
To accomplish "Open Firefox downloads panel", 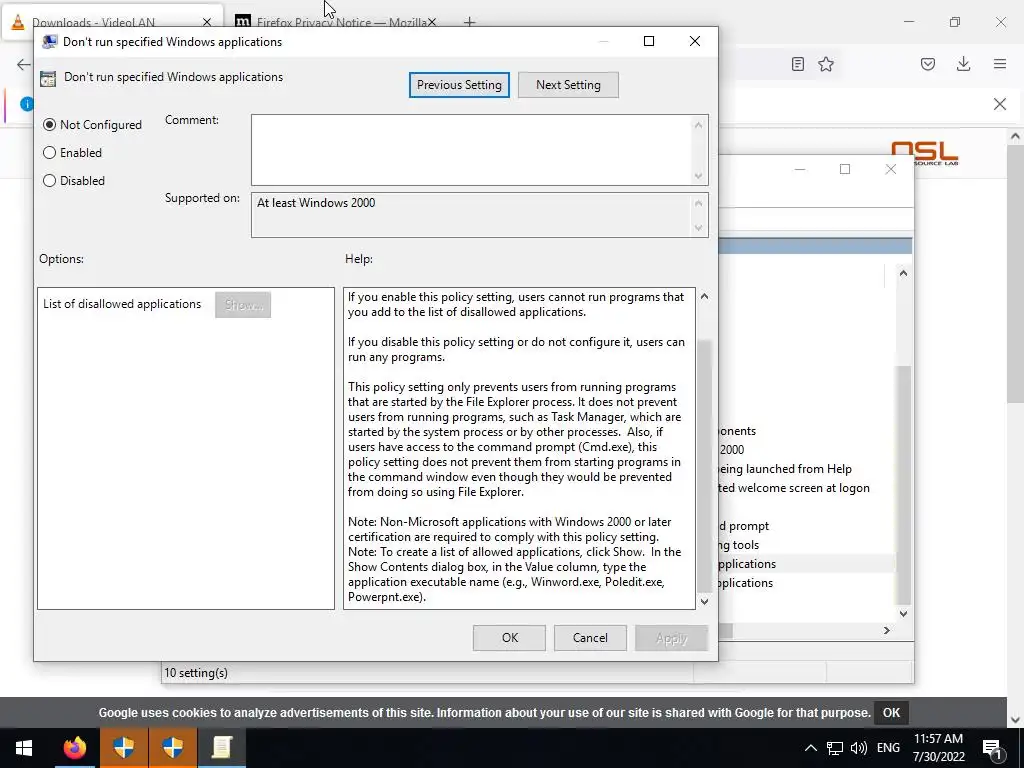I will tap(963, 64).
